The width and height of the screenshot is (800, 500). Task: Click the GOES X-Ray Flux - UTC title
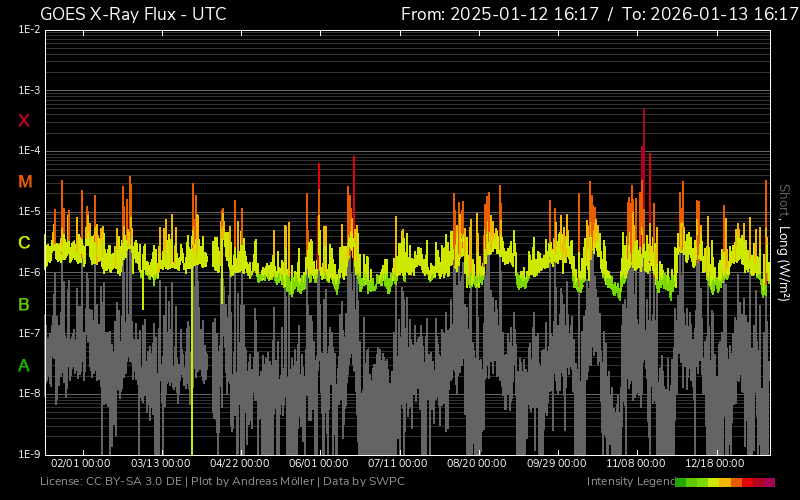(133, 14)
